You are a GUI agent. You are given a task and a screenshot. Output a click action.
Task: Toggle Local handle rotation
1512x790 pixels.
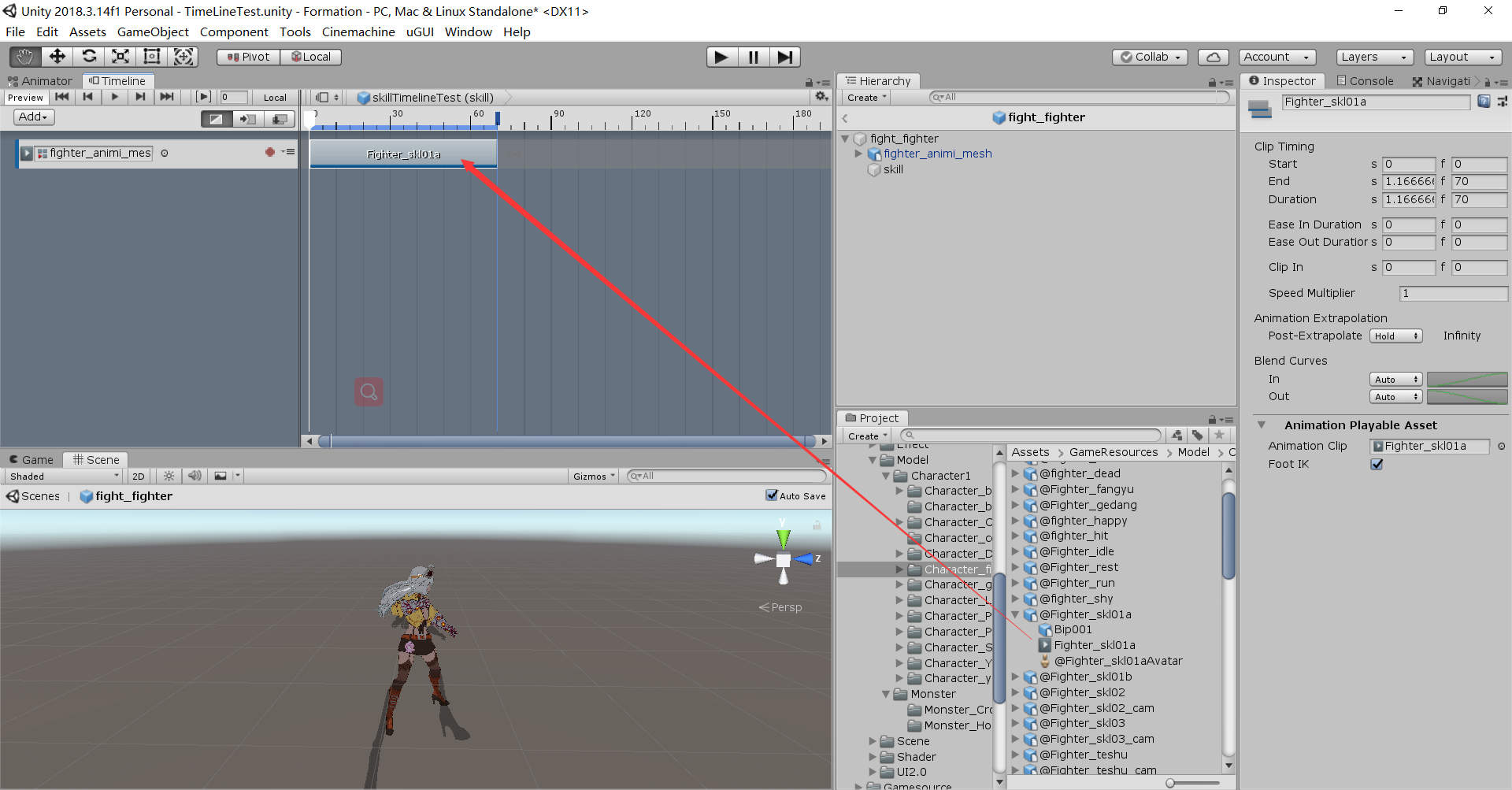pos(311,57)
